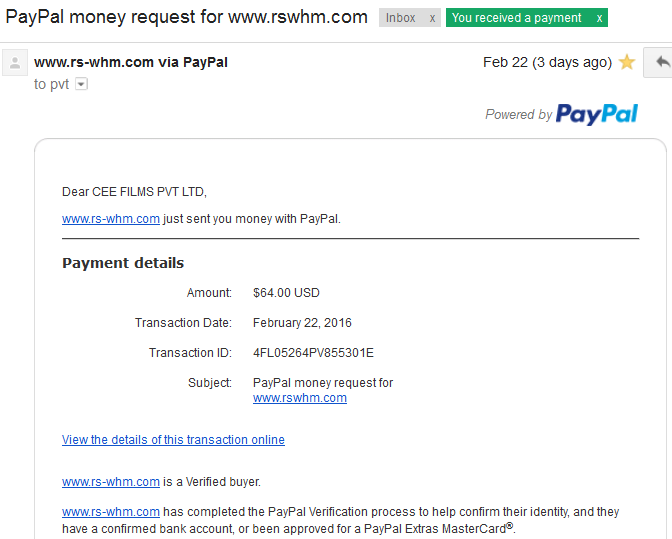Click the sender name 'www.rs-whm.com via PayPal'
Viewport: 672px width, 539px height.
coord(131,62)
